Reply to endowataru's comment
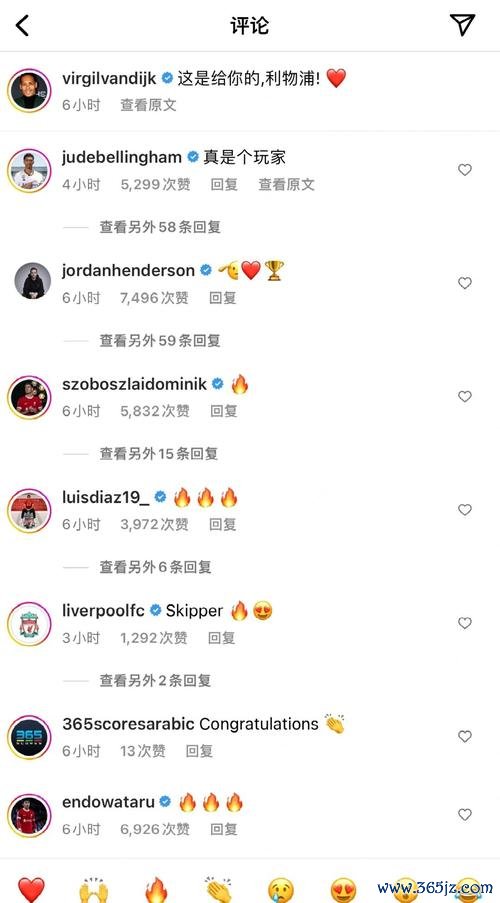The width and height of the screenshot is (500, 903). 224,829
